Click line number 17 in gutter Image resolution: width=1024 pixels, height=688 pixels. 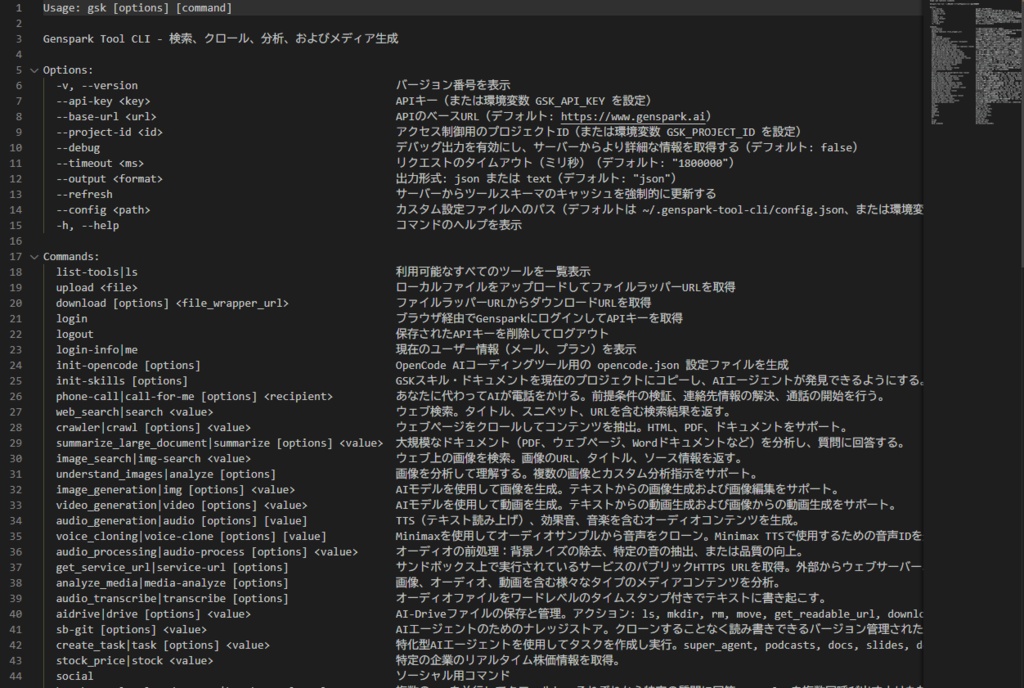coord(16,257)
